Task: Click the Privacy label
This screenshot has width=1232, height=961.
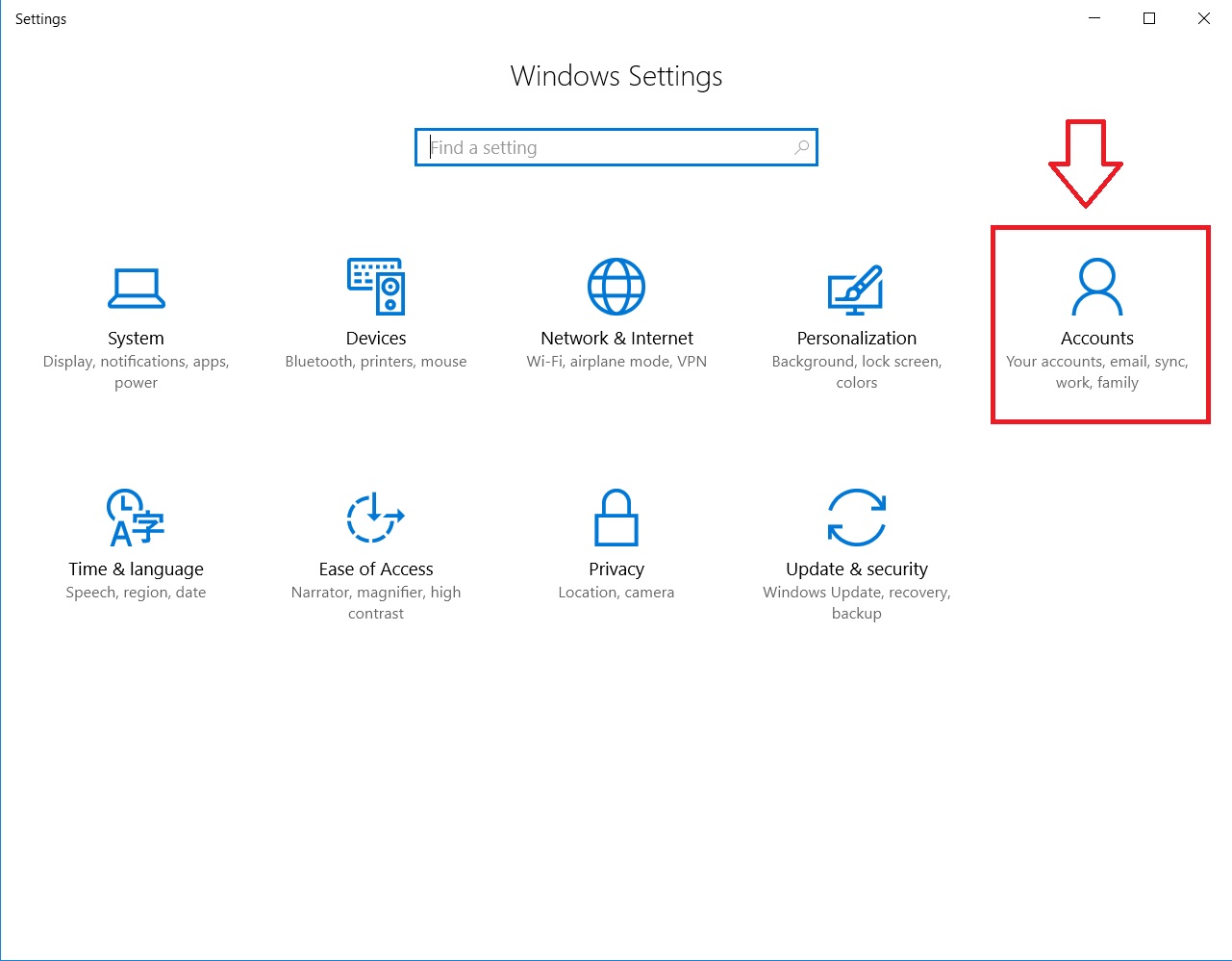Action: click(616, 569)
